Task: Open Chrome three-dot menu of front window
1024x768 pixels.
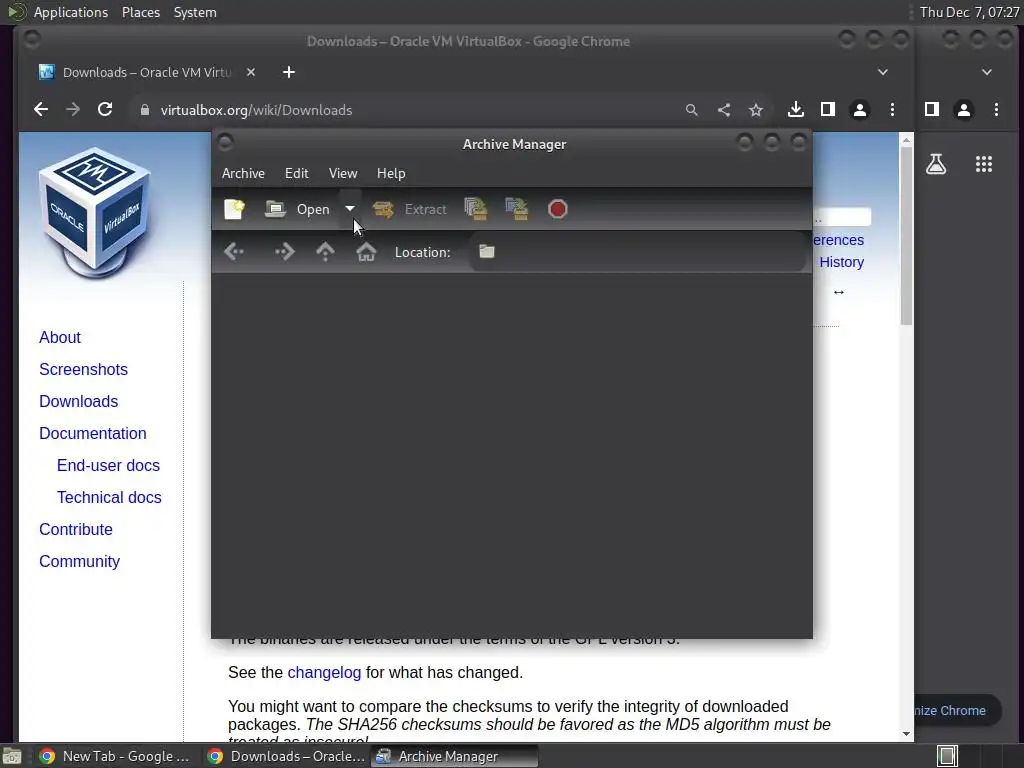Action: point(892,110)
